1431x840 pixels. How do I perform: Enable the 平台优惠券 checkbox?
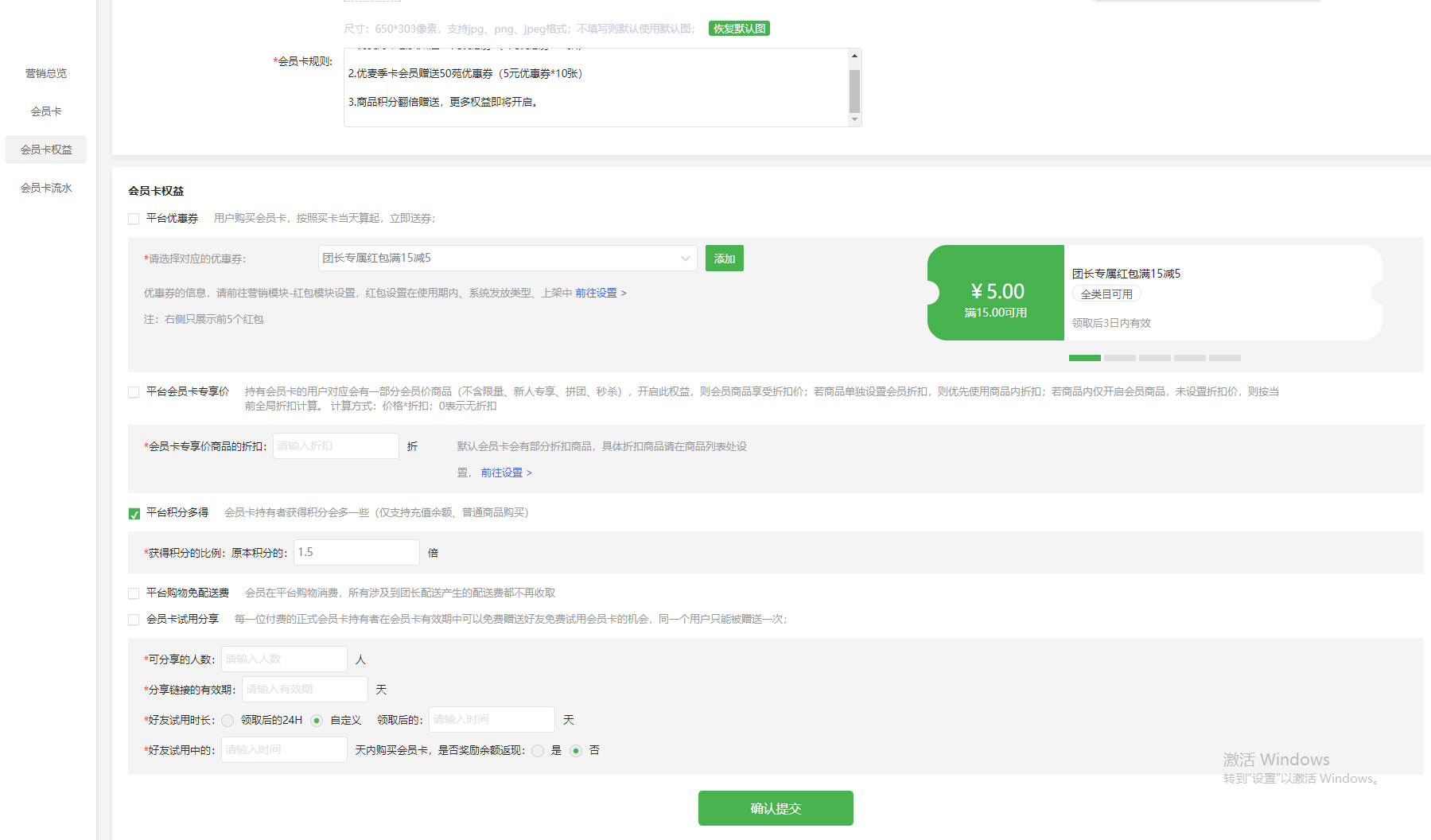pos(134,219)
